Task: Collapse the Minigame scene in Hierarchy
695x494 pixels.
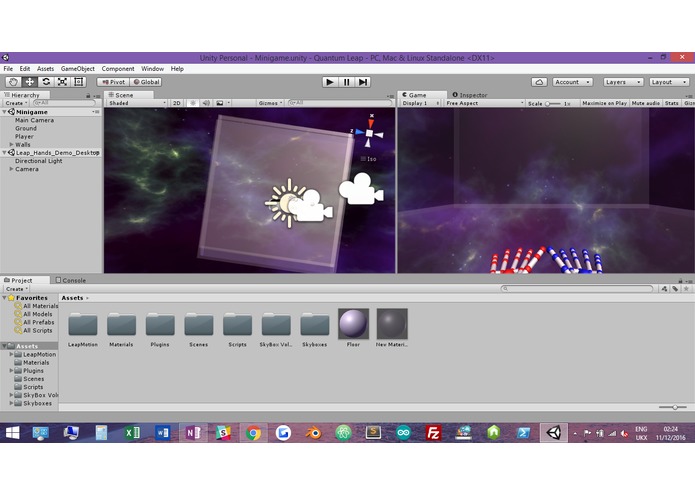Action: pyautogui.click(x=4, y=112)
